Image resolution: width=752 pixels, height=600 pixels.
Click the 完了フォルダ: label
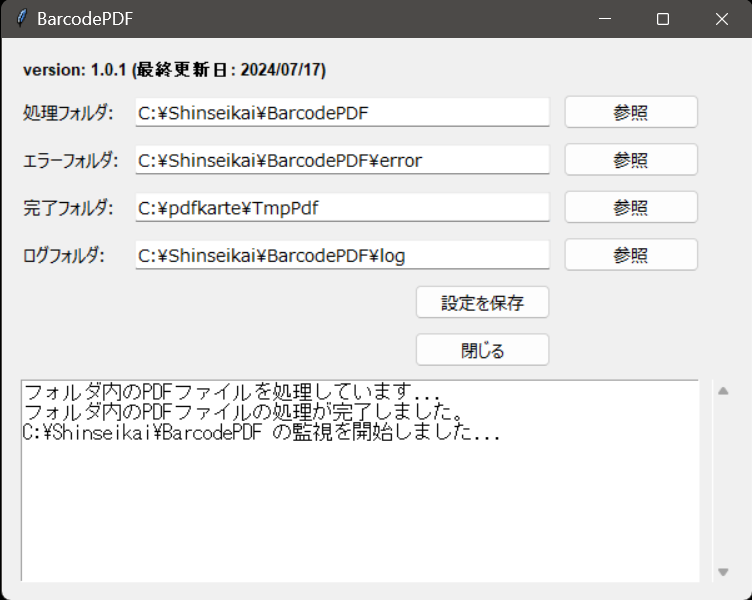pyautogui.click(x=68, y=208)
